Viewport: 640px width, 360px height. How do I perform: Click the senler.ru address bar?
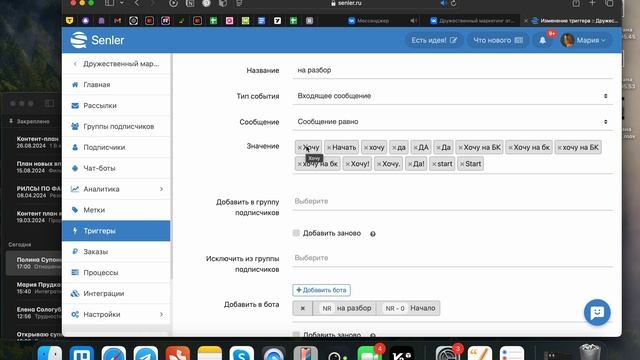(346, 3)
